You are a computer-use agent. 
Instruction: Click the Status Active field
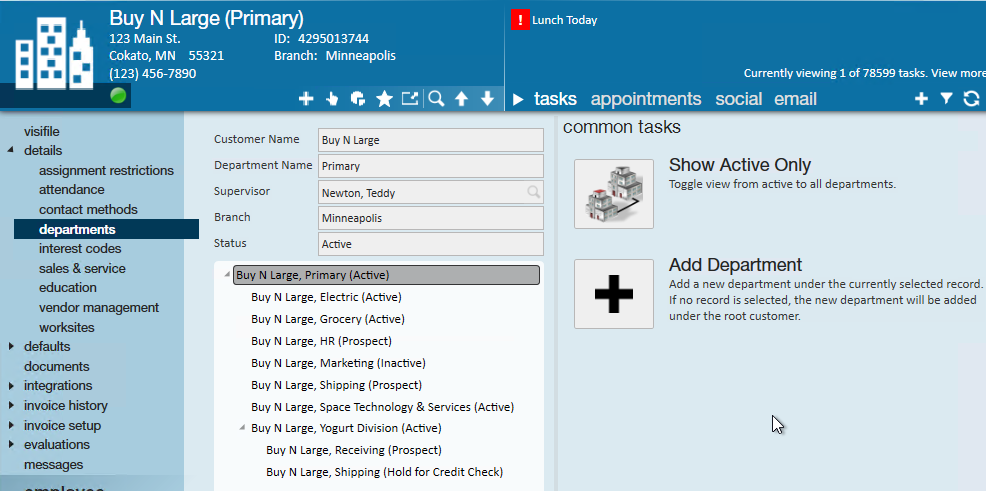[431, 244]
